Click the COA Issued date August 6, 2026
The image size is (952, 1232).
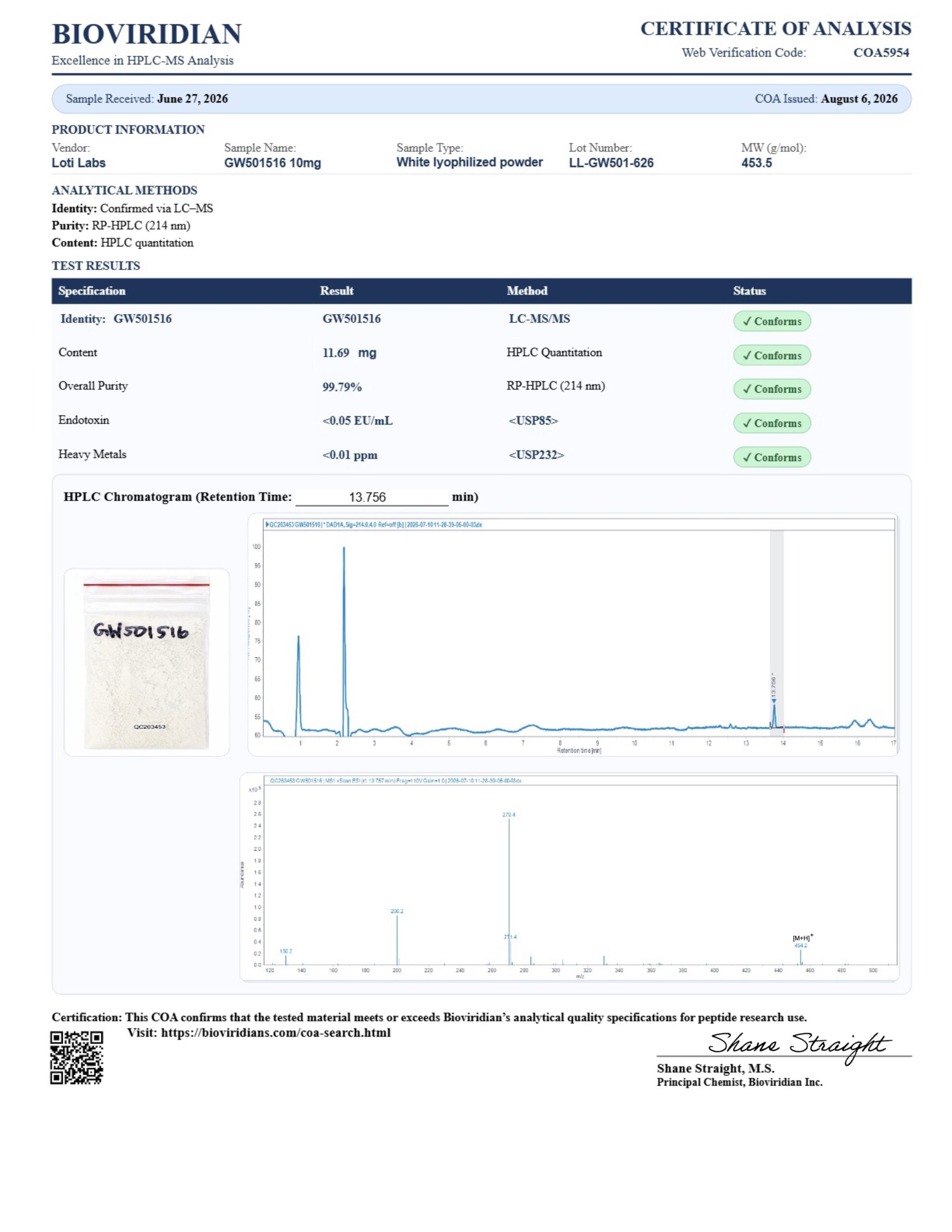(859, 99)
